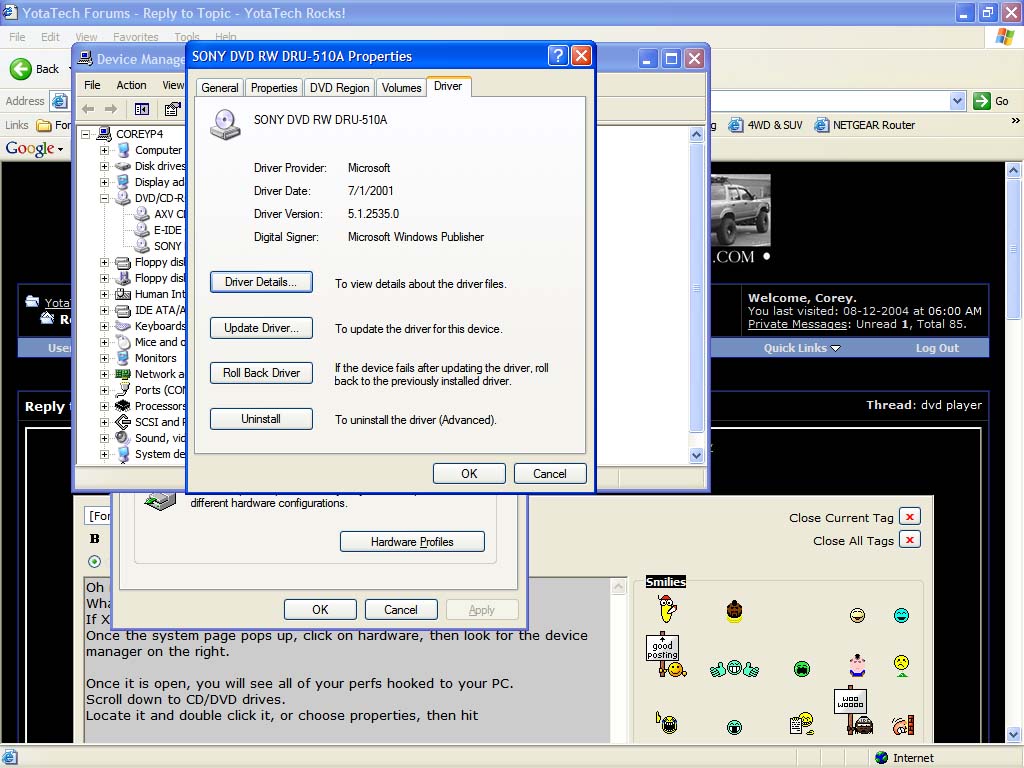
Task: Click the reply message text area
Action: (x=347, y=660)
